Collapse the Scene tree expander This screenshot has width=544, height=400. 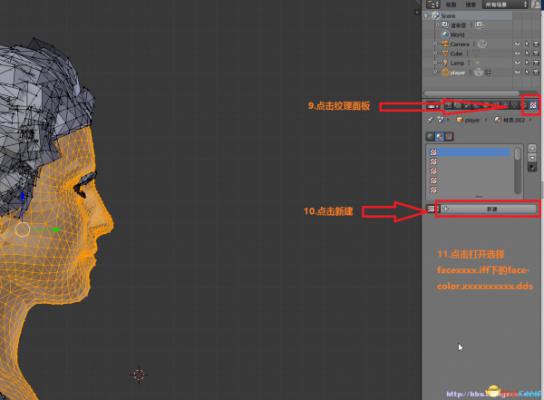pyautogui.click(x=426, y=16)
